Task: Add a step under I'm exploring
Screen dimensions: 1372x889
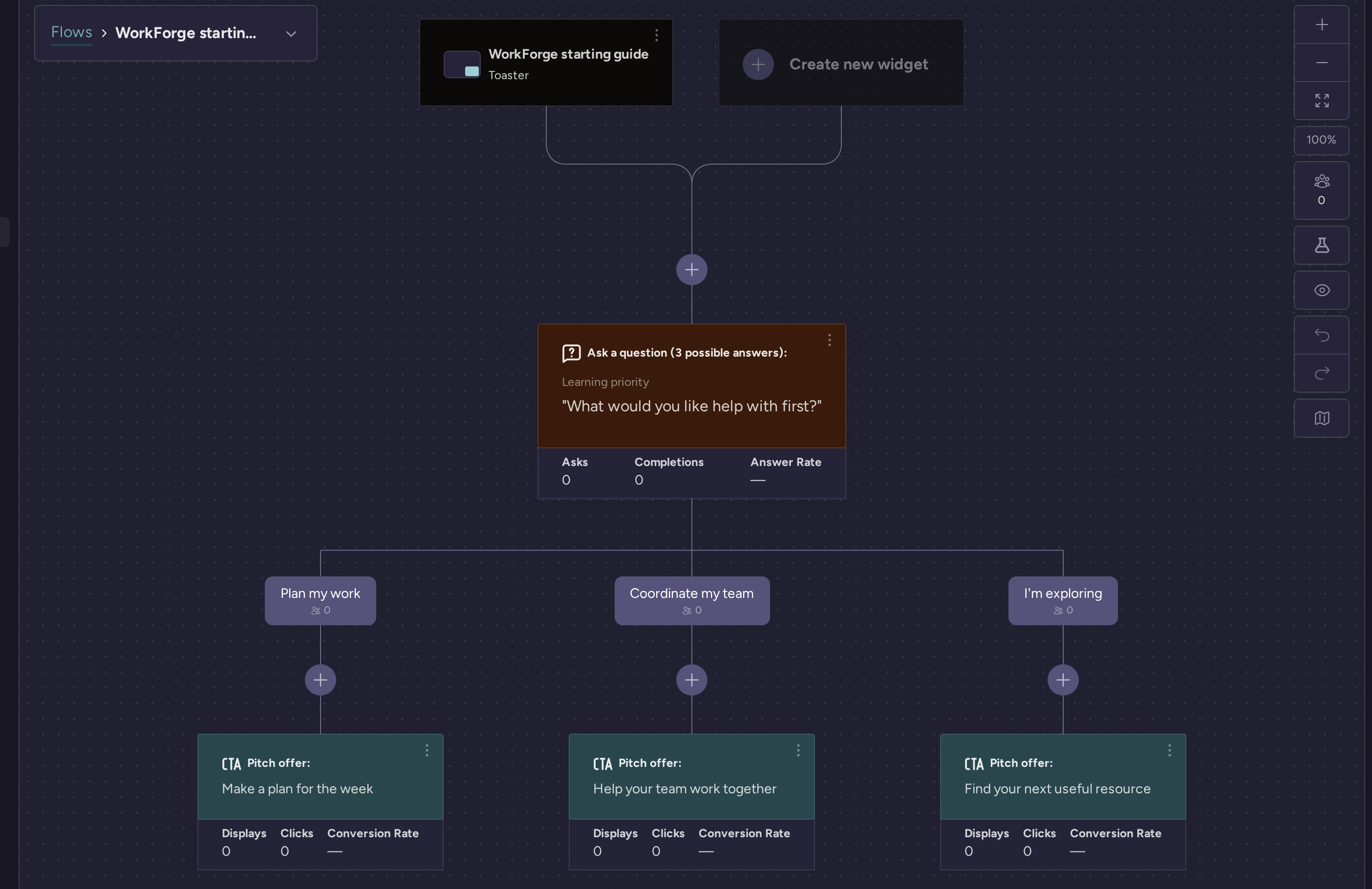Action: [1062, 680]
